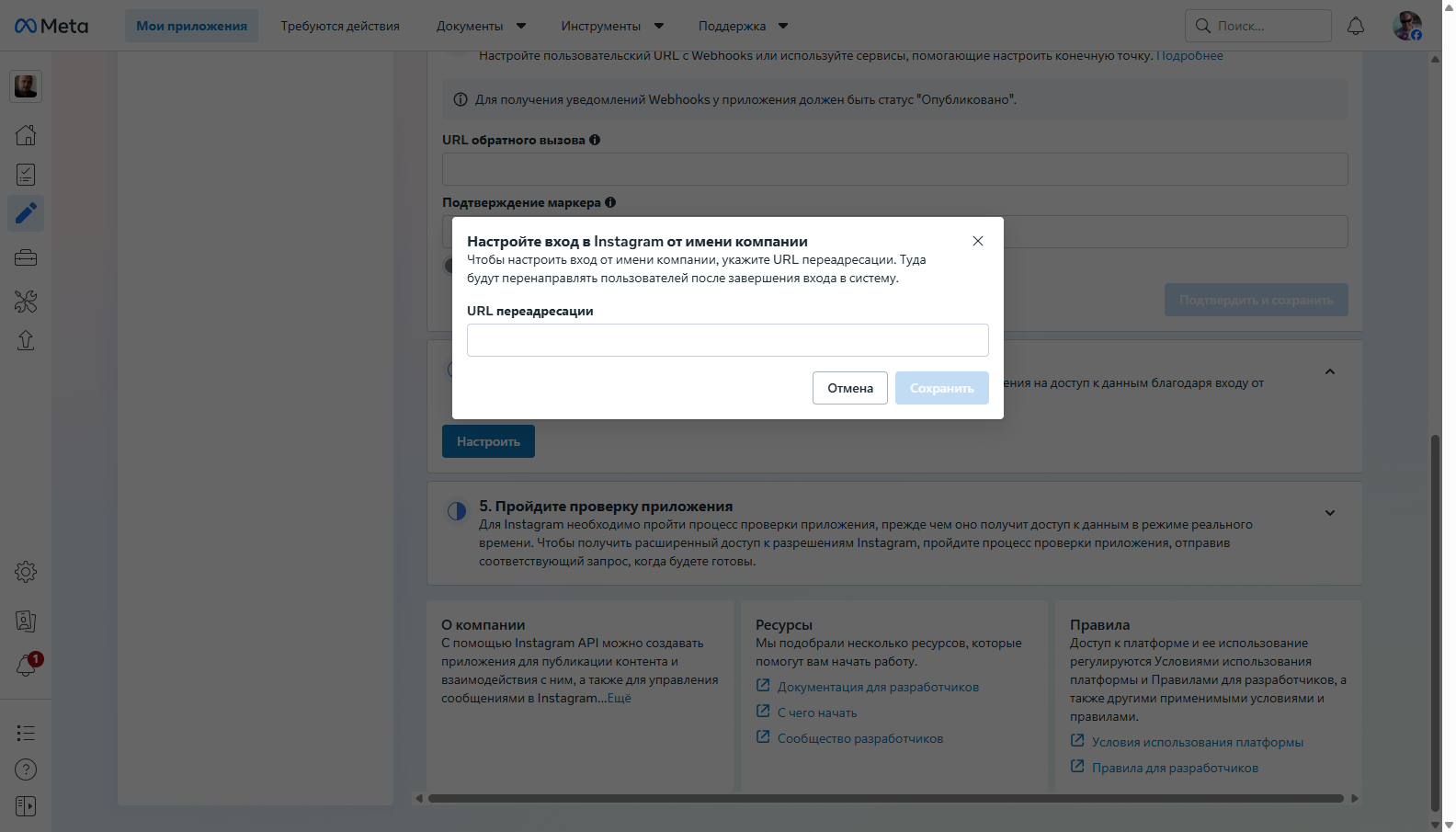Click info icon next to Подтверждение маркера
Viewport: 1456px width, 832px height.
(x=610, y=202)
